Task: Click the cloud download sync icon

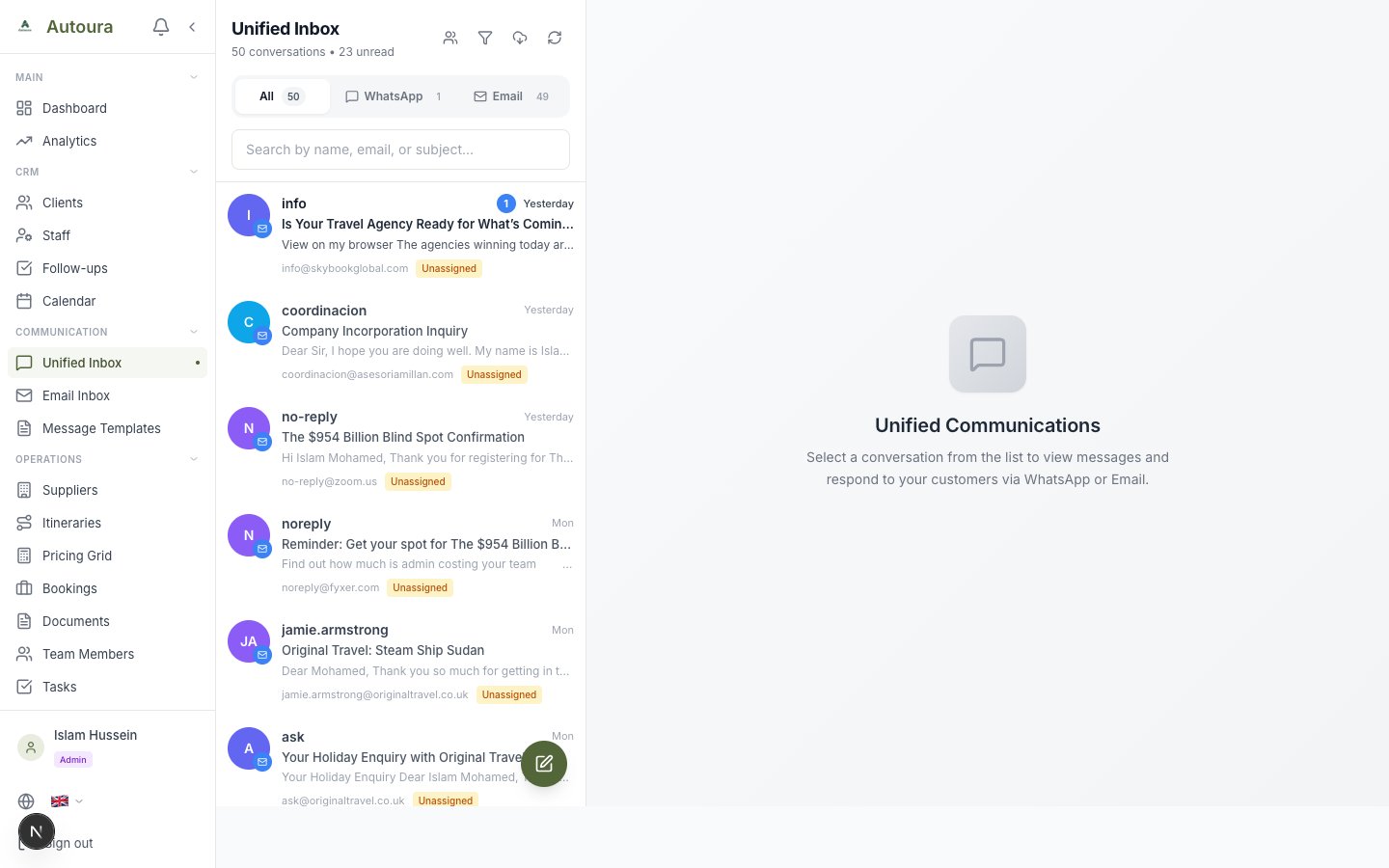Action: click(520, 38)
